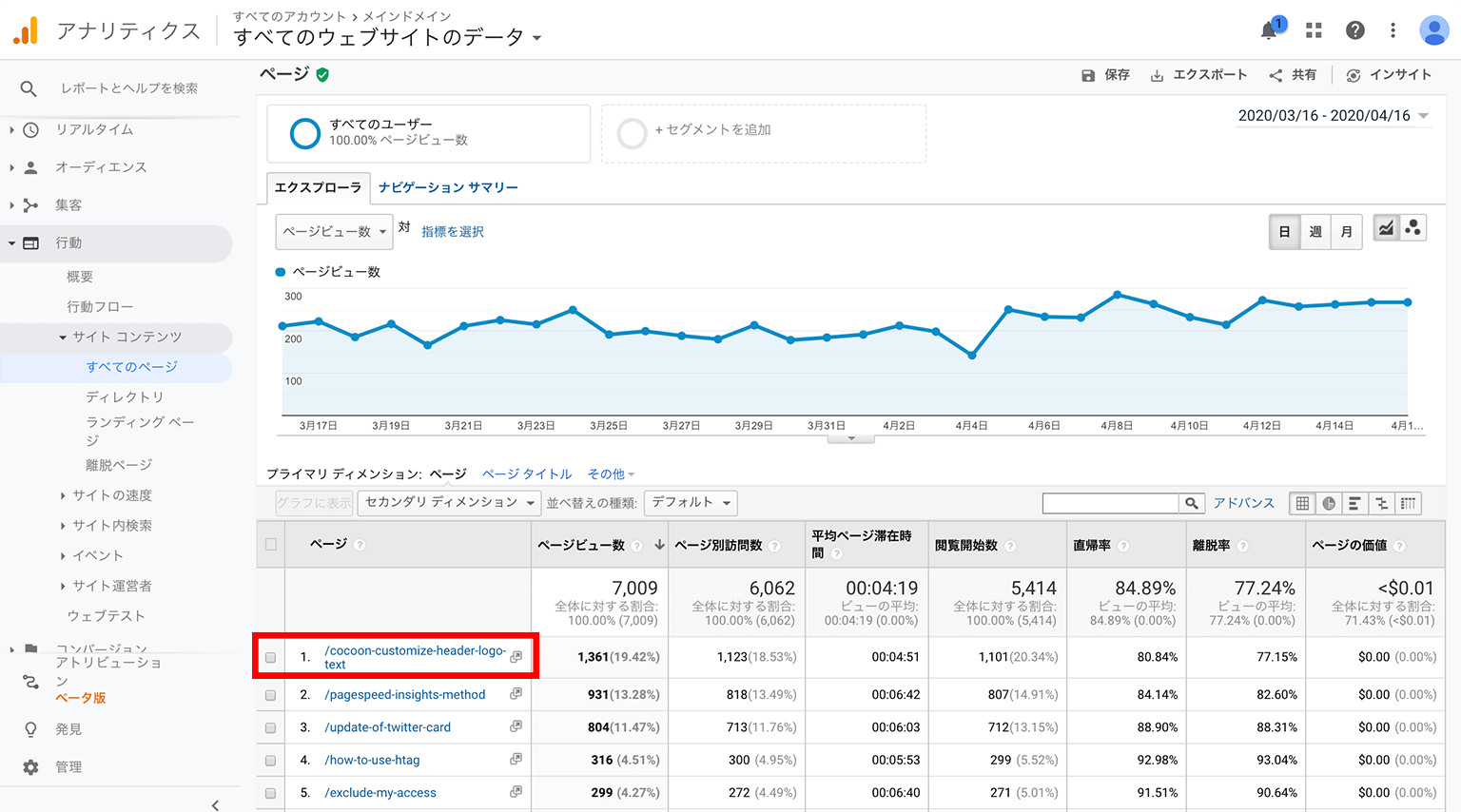Click the green verified shield icon
Screen dimensions: 1461x812
[322, 74]
